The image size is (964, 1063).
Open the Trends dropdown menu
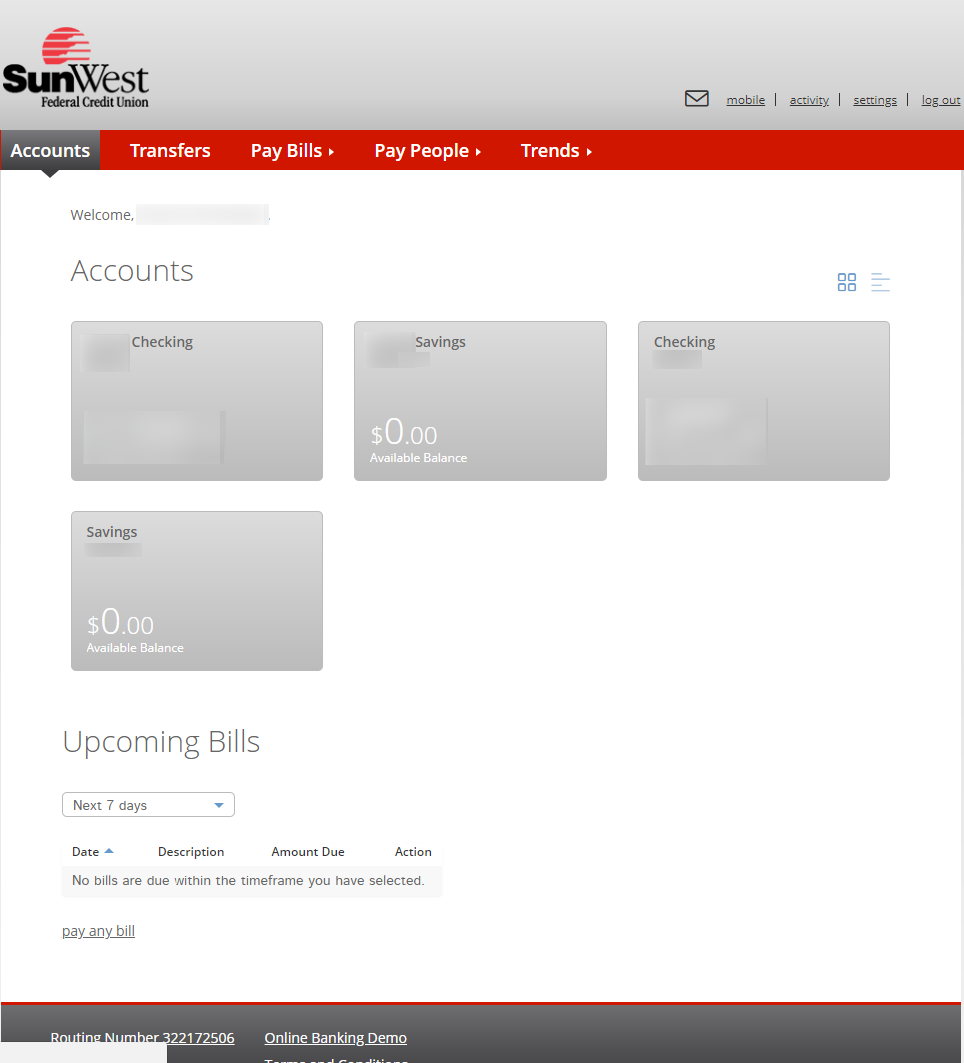[x=556, y=150]
